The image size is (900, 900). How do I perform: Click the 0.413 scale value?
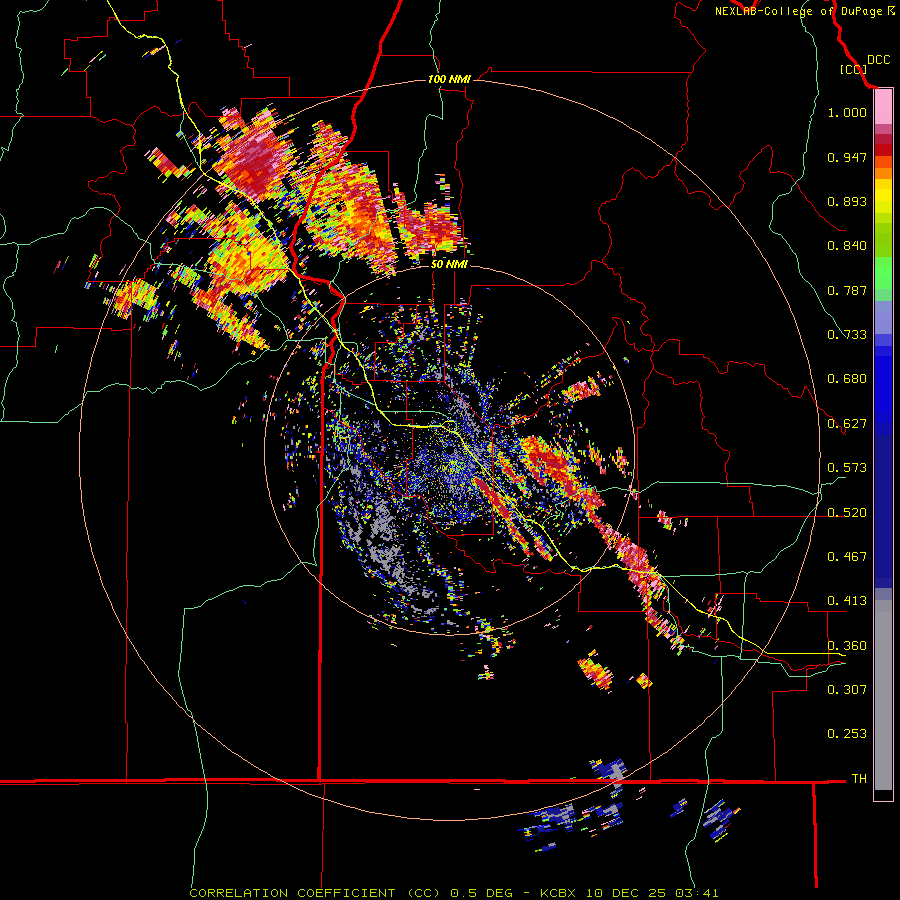[x=847, y=601]
